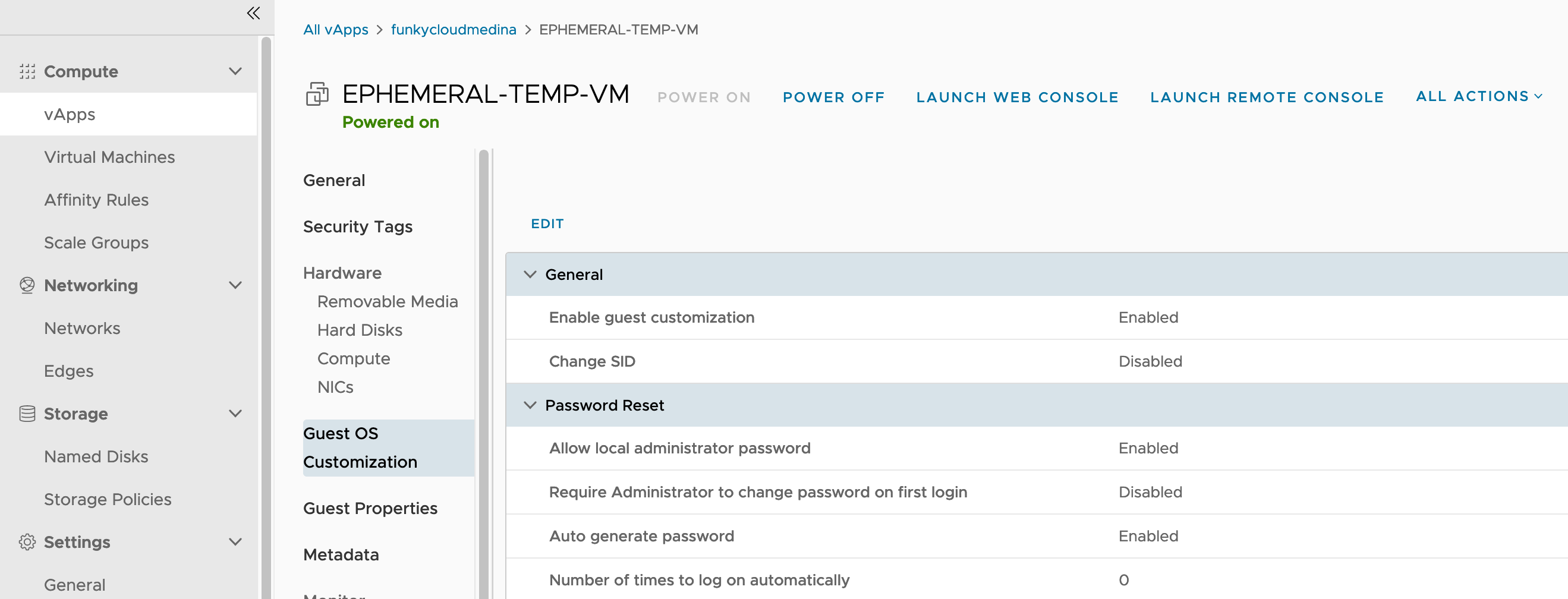Click the Edit button
Viewport: 1568px width, 599px height.
[547, 224]
